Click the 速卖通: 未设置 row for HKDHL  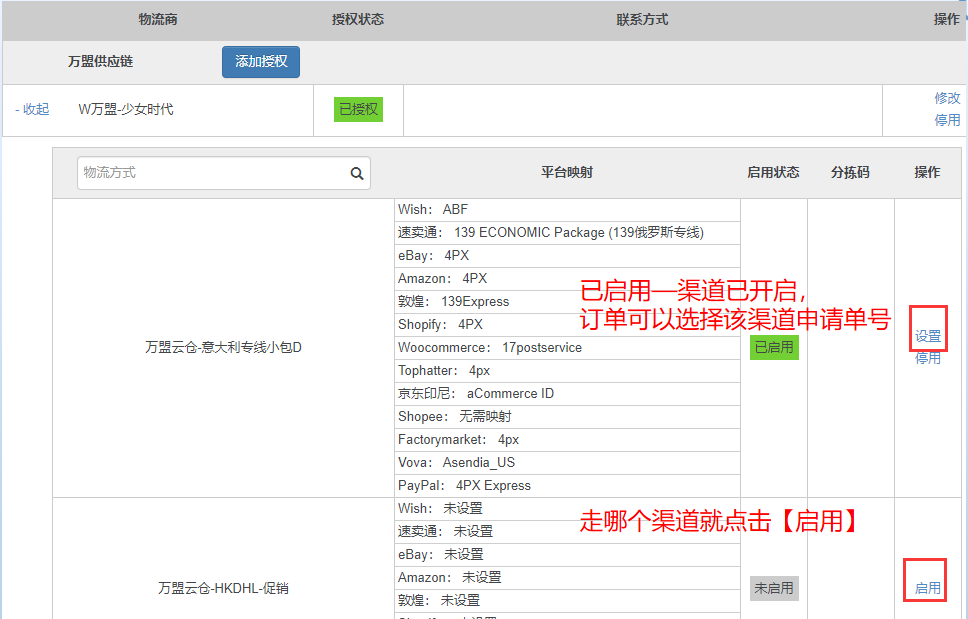pyautogui.click(x=567, y=531)
